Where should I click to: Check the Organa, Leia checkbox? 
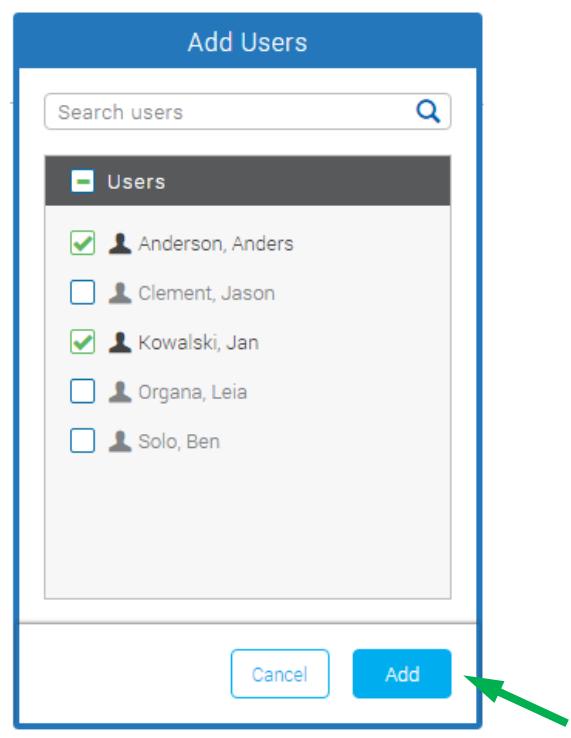[x=82, y=391]
